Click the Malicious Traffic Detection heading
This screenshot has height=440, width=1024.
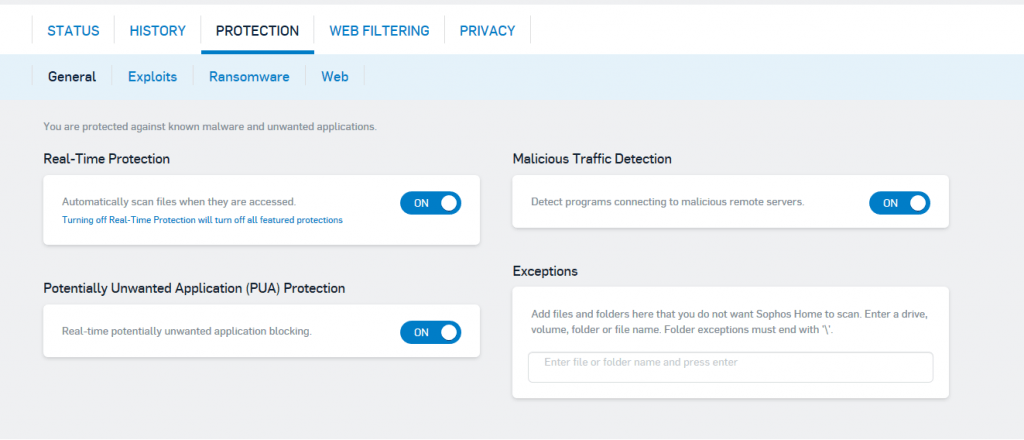click(x=592, y=159)
